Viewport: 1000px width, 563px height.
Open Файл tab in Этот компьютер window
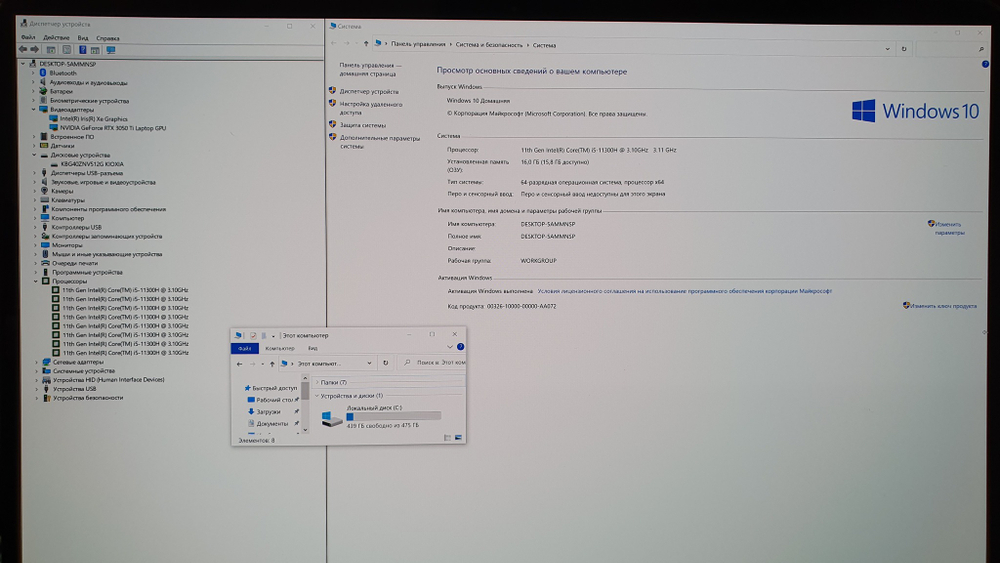click(x=245, y=348)
